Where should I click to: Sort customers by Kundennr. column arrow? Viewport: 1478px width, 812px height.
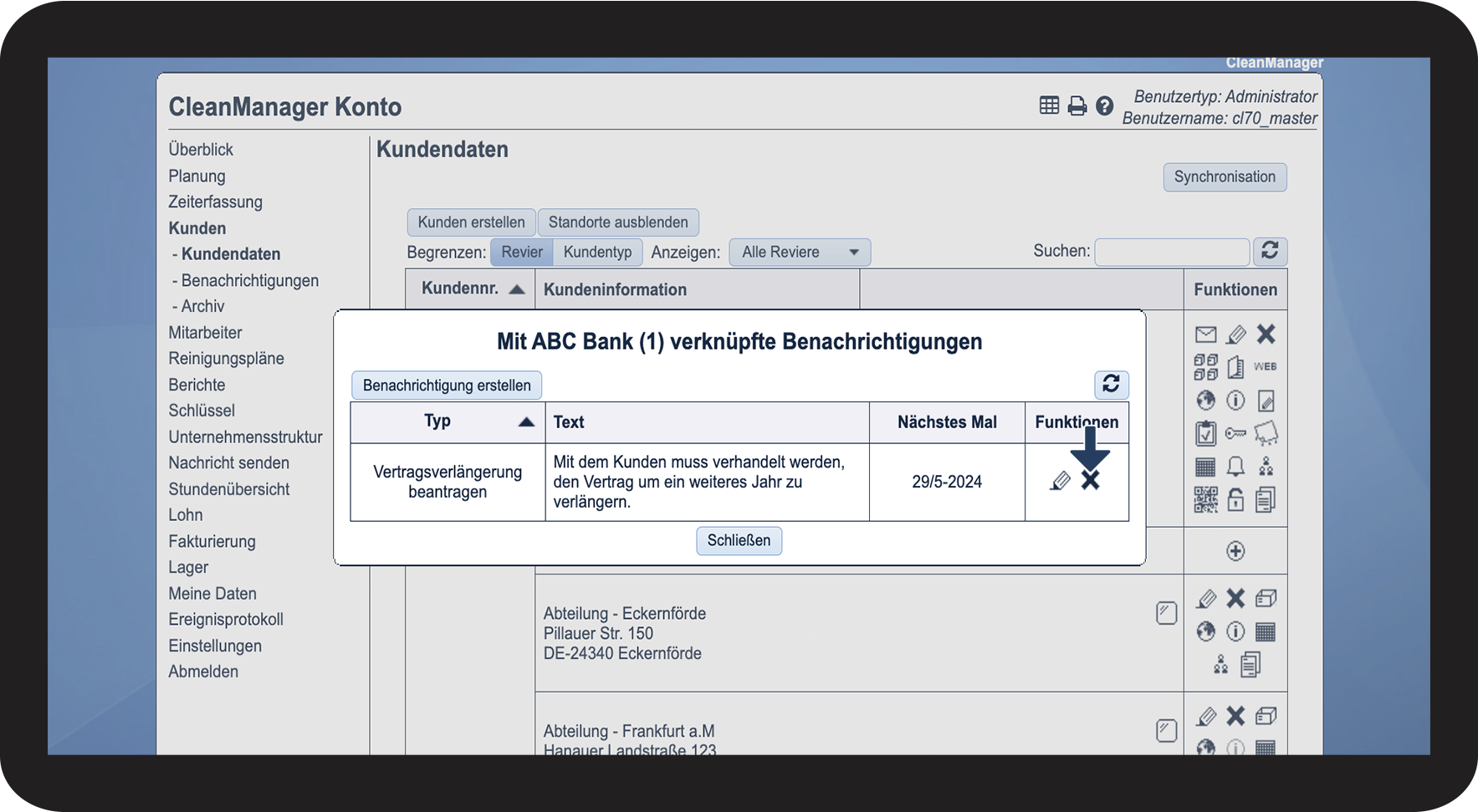517,289
